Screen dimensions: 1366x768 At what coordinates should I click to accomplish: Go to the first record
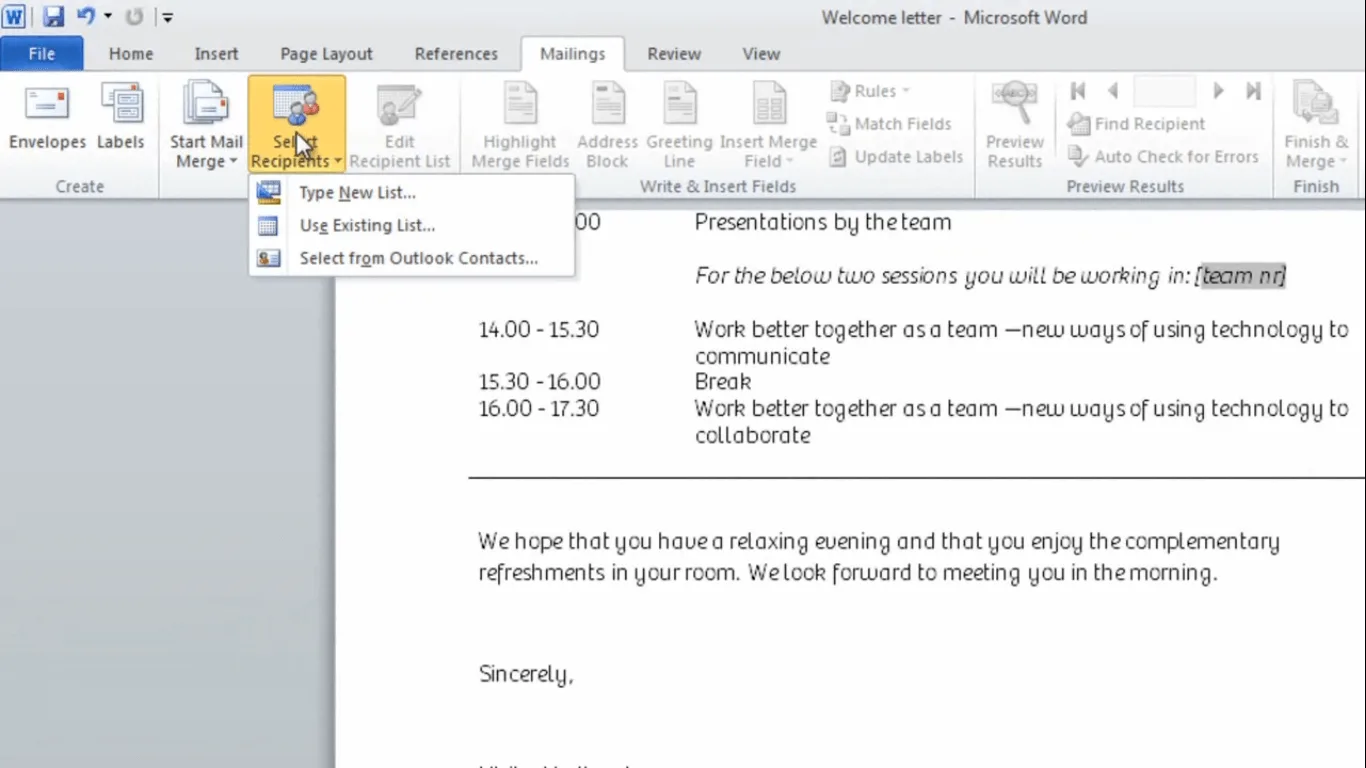pos(1077,91)
